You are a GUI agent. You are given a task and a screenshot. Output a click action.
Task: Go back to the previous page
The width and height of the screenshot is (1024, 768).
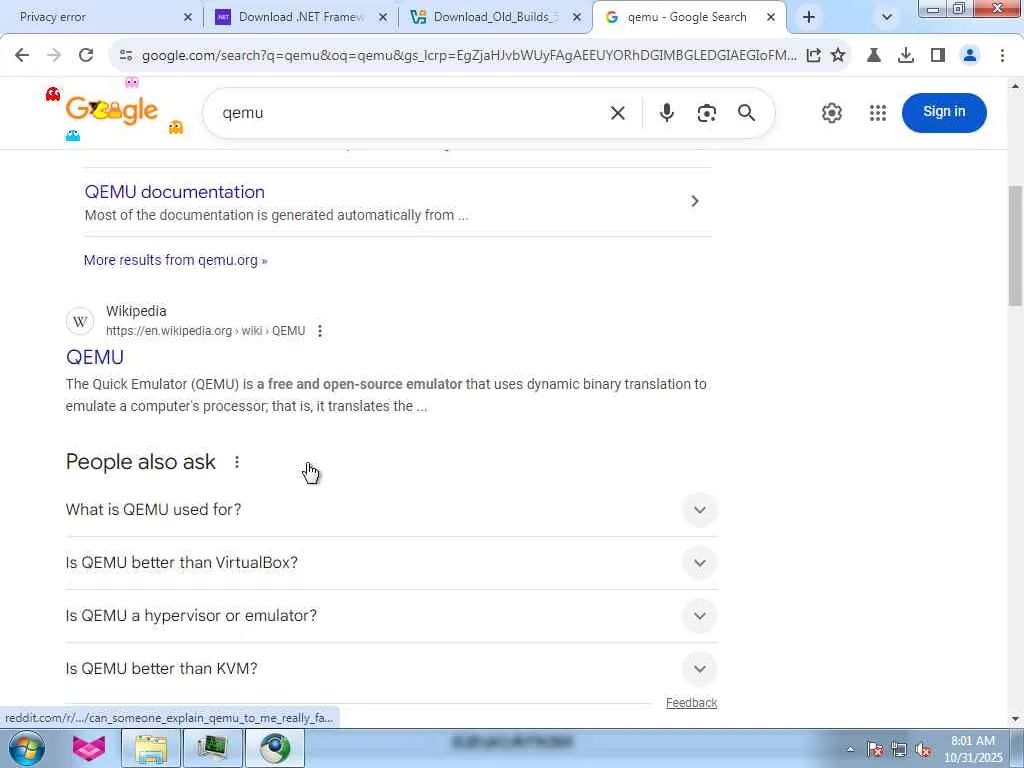pyautogui.click(x=22, y=56)
